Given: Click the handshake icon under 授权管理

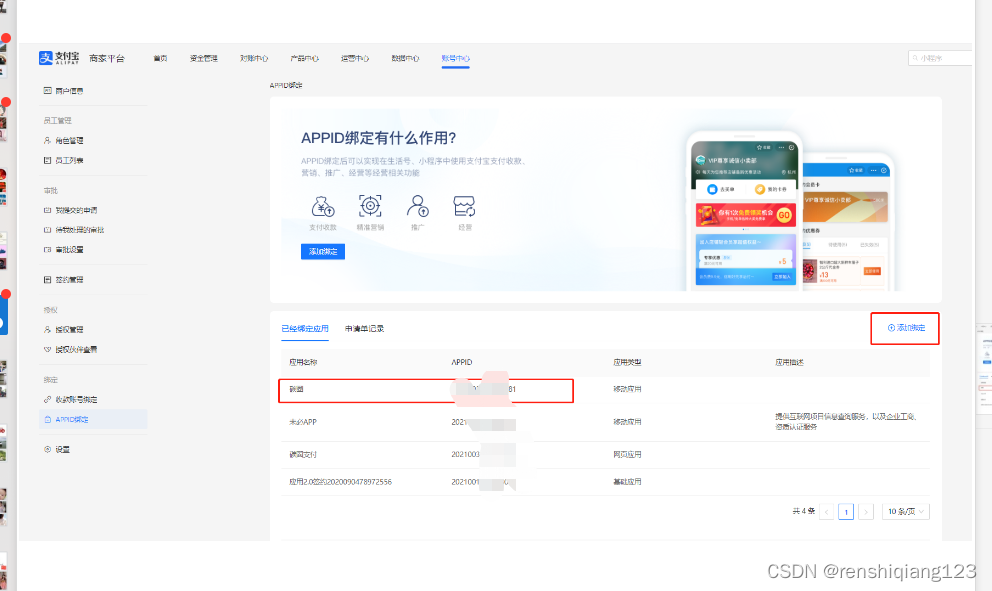Looking at the screenshot, I should (47, 349).
